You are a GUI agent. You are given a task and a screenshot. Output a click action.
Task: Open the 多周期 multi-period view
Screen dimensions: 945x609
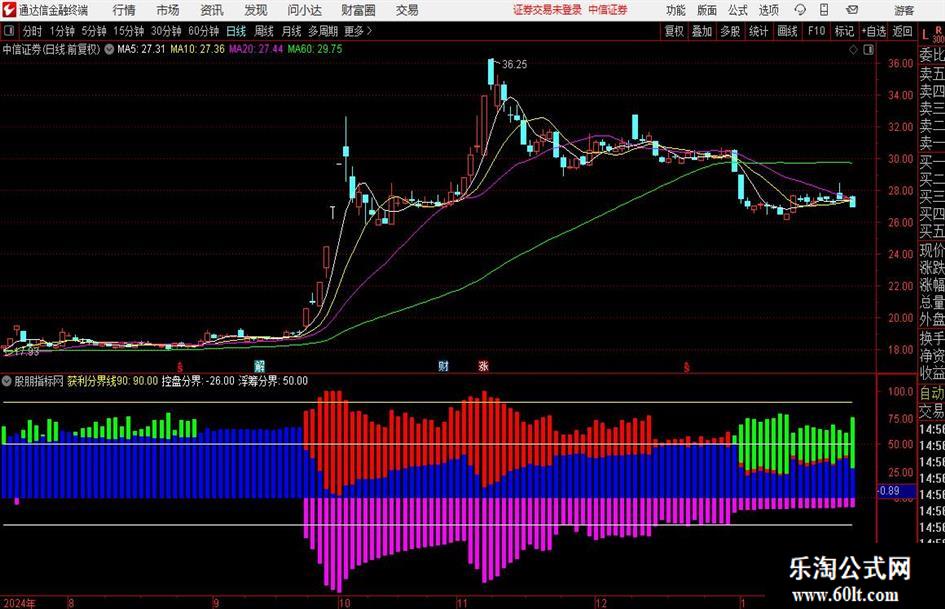[x=323, y=31]
